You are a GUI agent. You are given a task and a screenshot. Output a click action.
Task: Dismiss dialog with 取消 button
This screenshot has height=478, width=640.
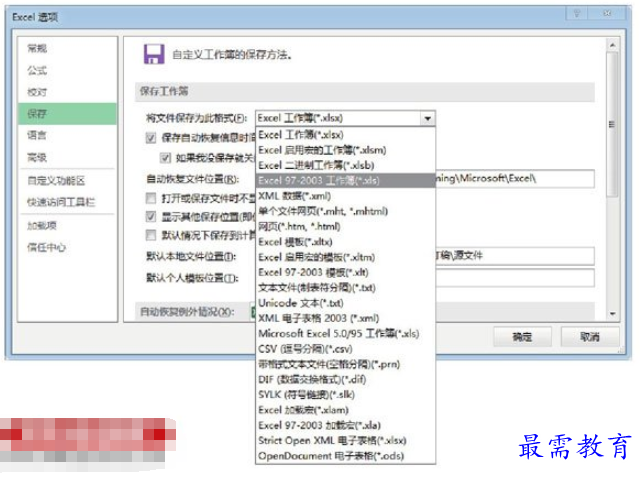coord(590,337)
